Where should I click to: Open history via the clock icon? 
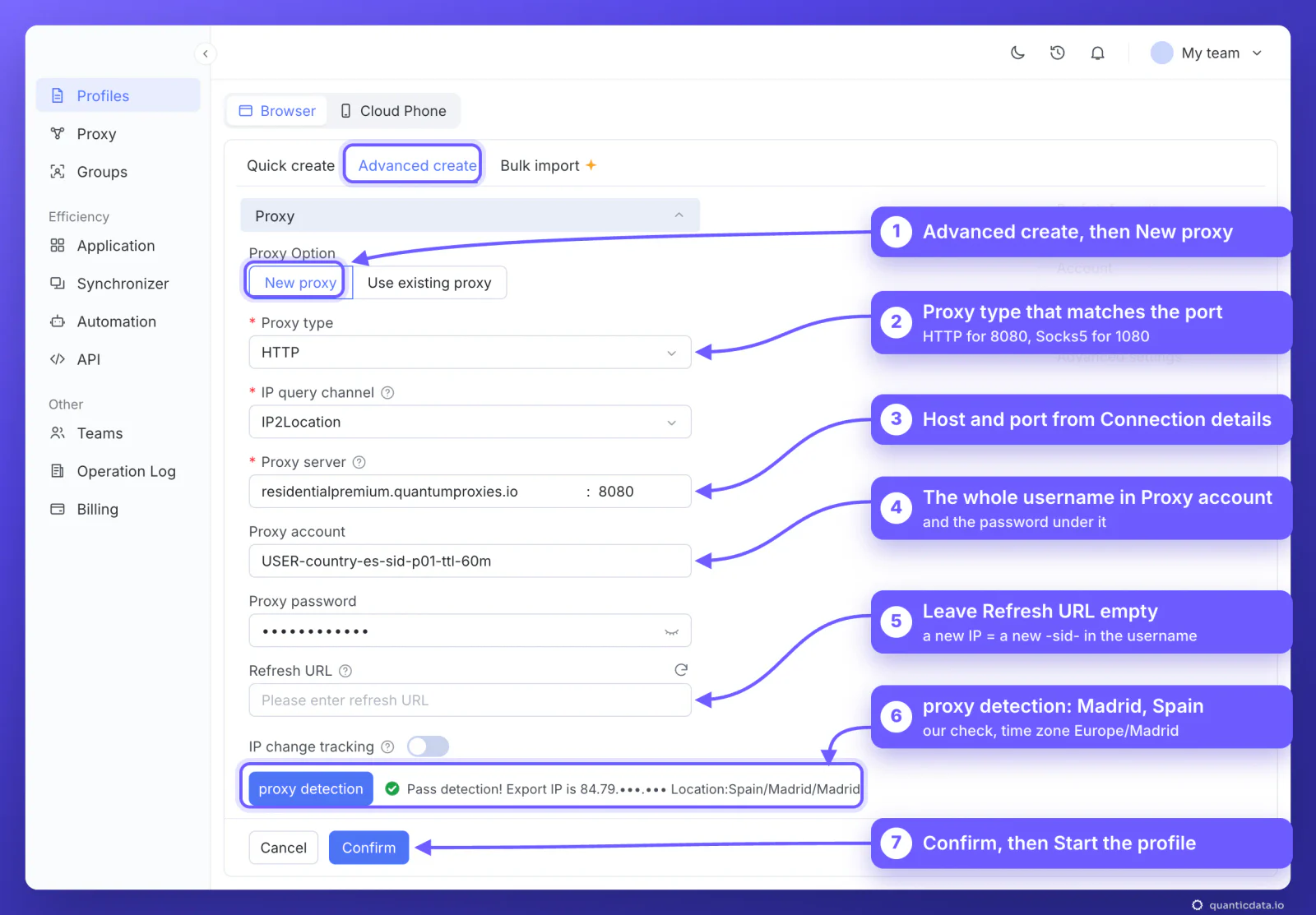coord(1058,53)
